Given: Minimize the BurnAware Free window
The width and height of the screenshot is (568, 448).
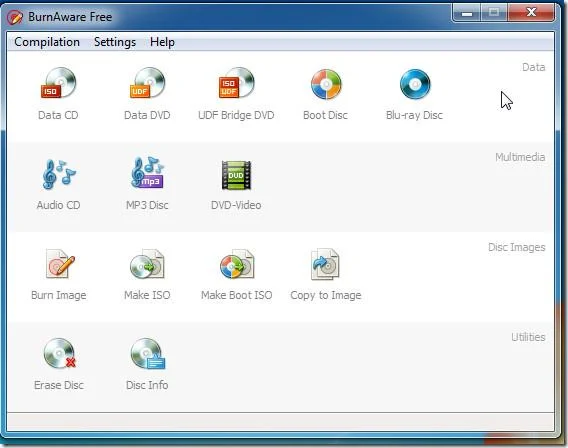Looking at the screenshot, I should click(x=467, y=13).
